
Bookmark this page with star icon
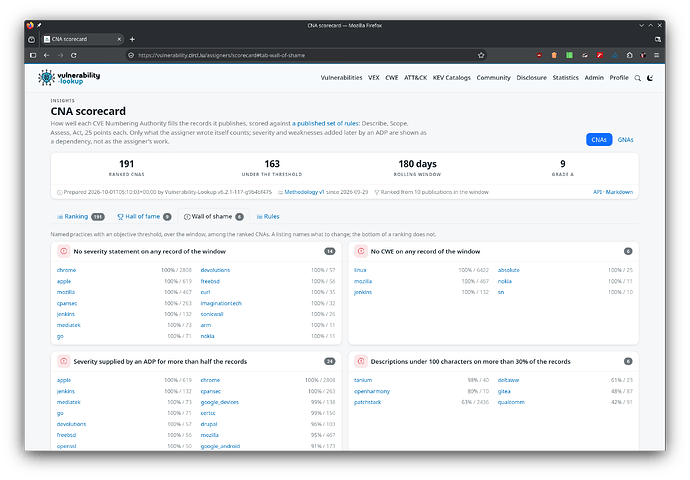481,55
